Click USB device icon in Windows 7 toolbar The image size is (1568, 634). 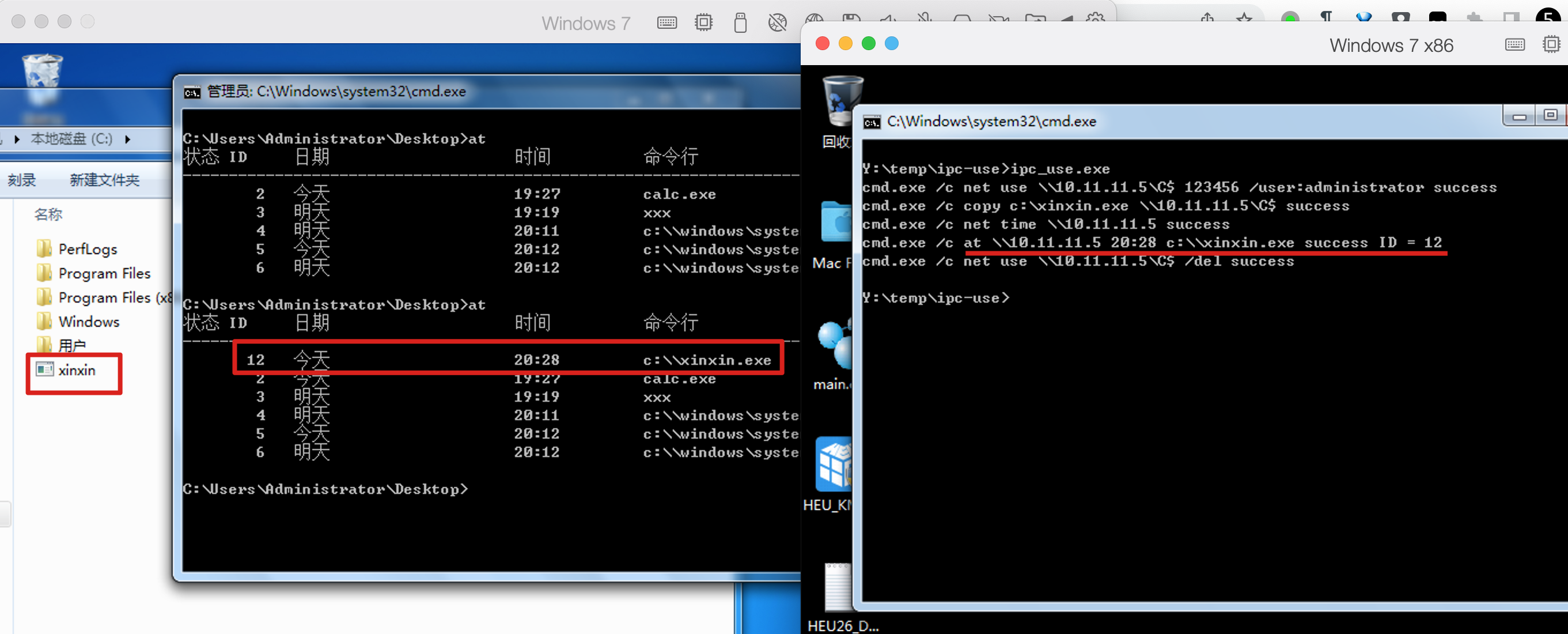(740, 23)
